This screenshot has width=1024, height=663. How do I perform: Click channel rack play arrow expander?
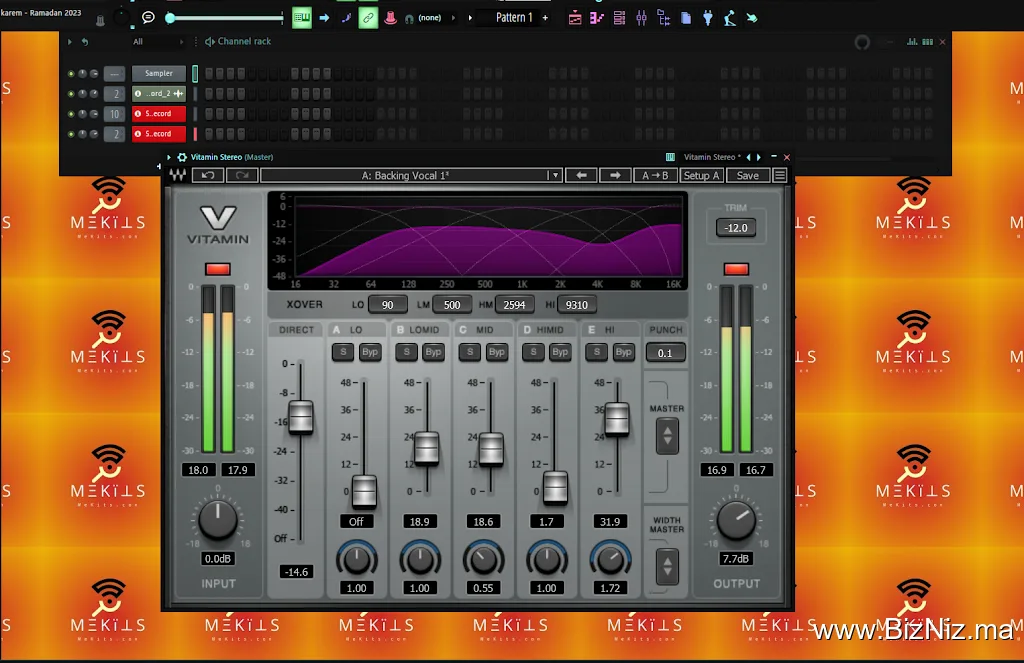(69, 42)
